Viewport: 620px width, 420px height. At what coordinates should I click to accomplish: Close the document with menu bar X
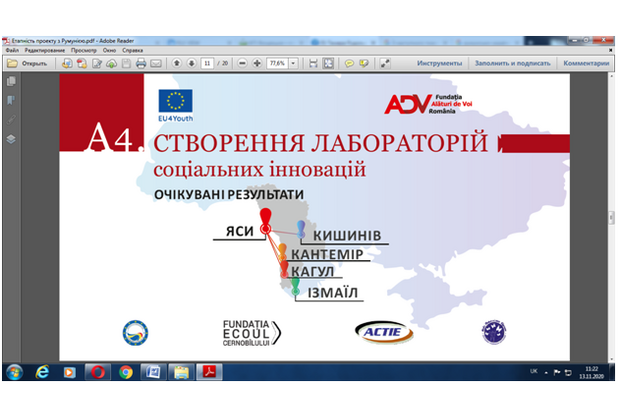click(611, 51)
